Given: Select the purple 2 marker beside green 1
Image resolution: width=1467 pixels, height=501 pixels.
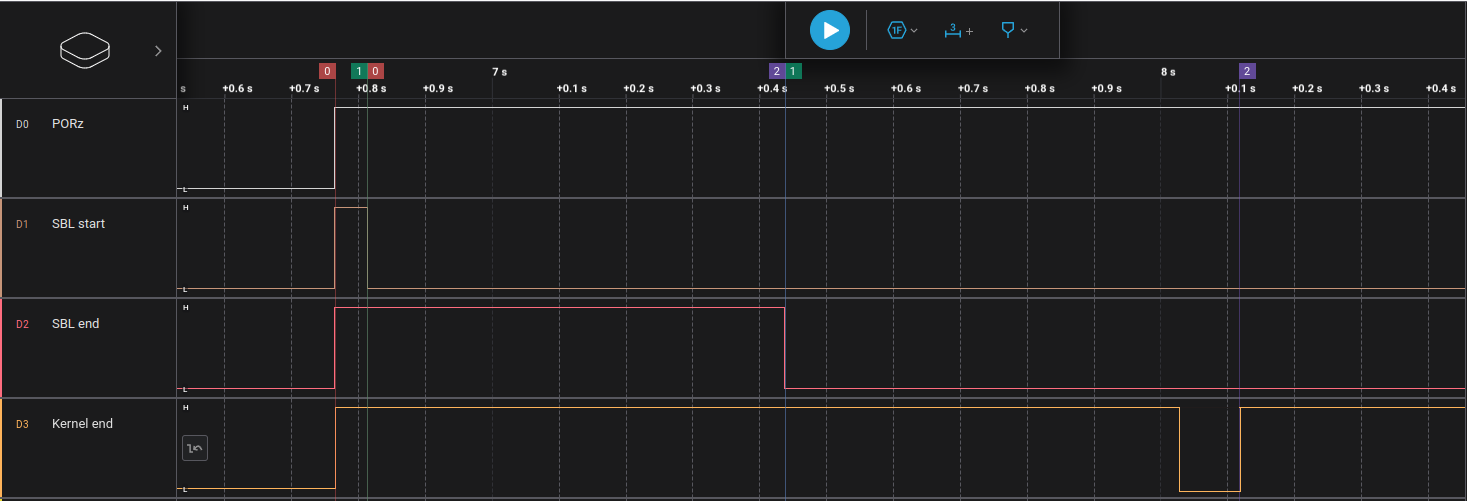Looking at the screenshot, I should click(776, 71).
